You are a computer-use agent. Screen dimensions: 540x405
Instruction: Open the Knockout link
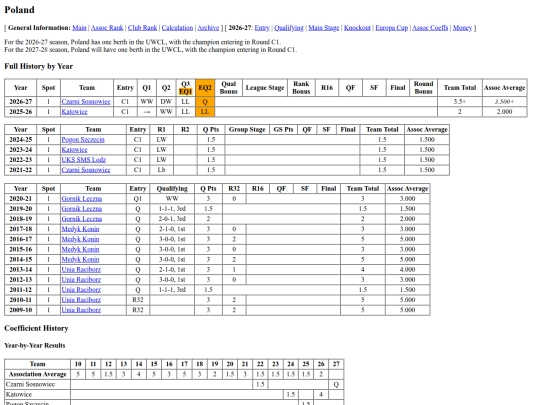pos(357,28)
